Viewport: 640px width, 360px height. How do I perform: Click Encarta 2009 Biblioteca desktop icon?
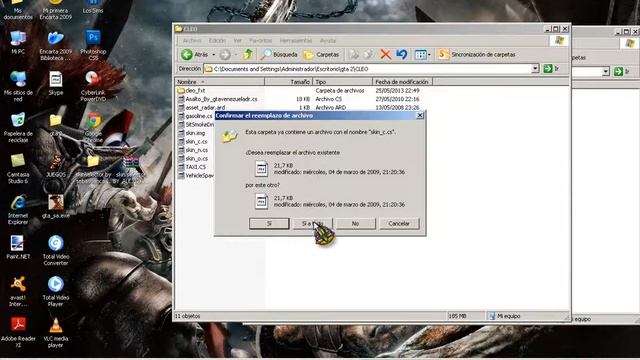coord(56,46)
